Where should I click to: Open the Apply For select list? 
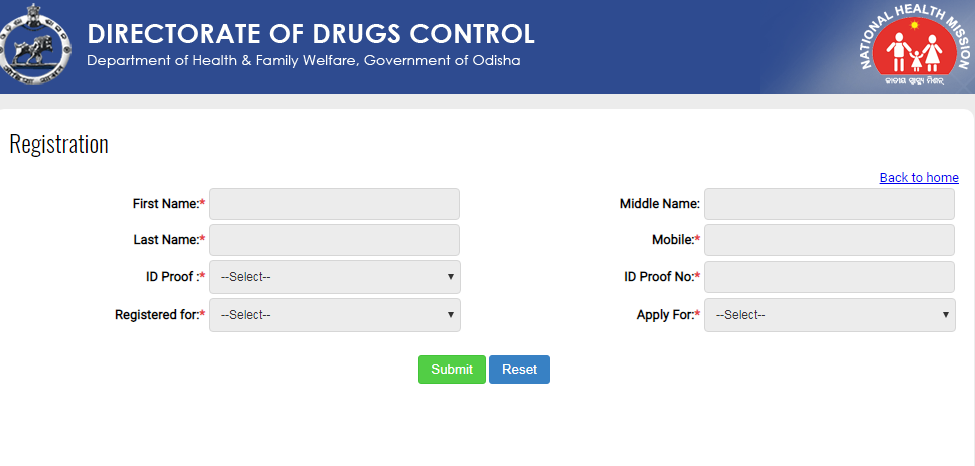click(x=829, y=315)
